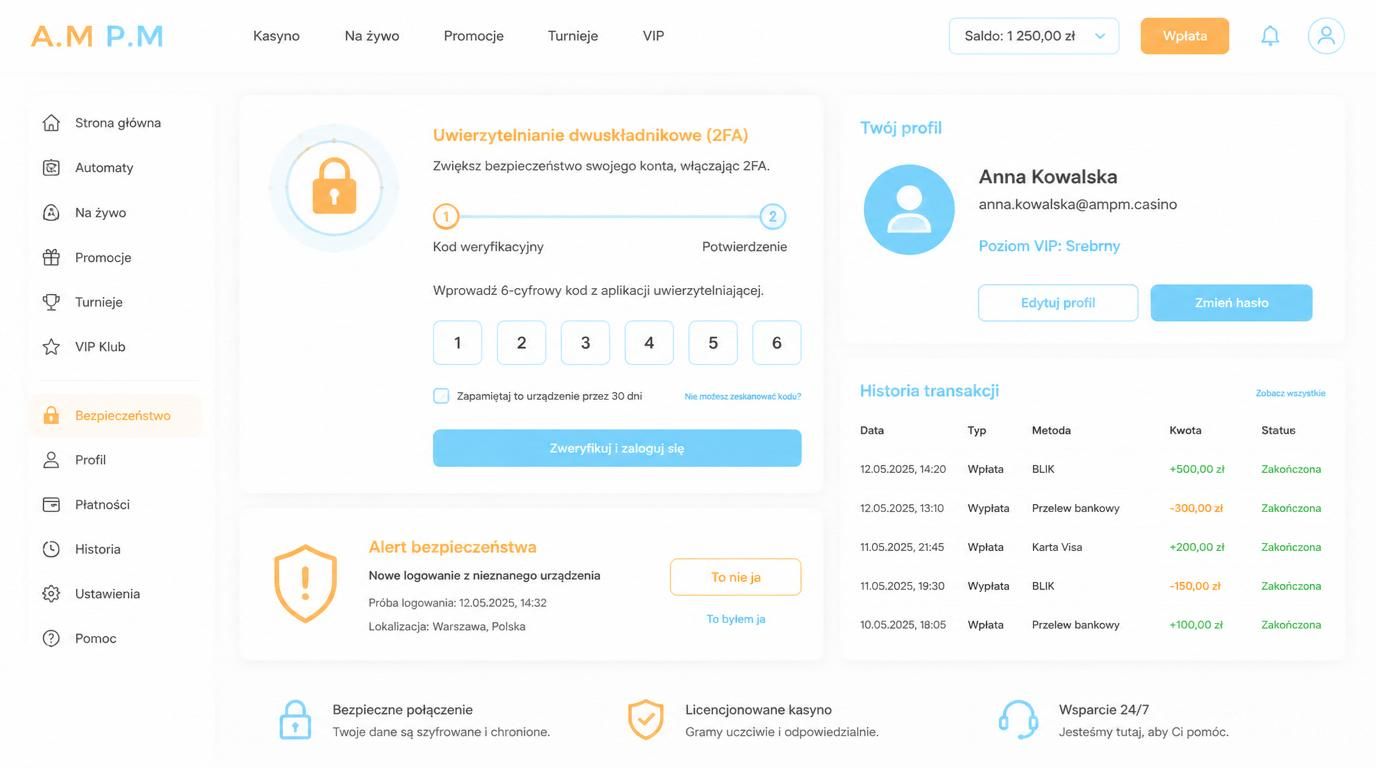Image resolution: width=1376 pixels, height=768 pixels.
Task: Click the live casino icon for Na żywo in sidebar
Action: (x=51, y=212)
